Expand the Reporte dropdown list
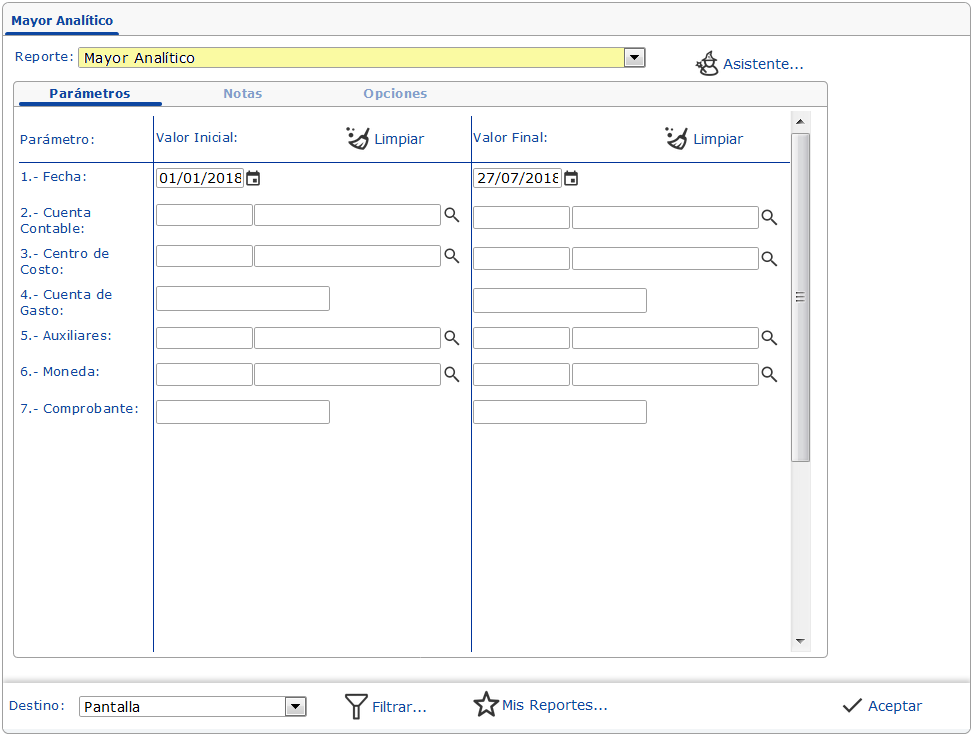Viewport: 972px width, 734px height. [634, 58]
